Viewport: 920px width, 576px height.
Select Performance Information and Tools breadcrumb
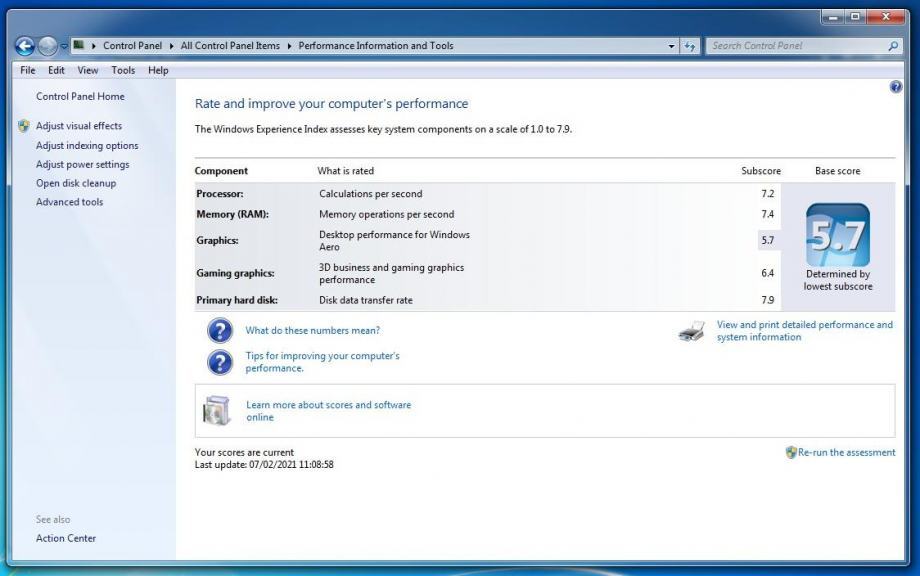pos(376,46)
